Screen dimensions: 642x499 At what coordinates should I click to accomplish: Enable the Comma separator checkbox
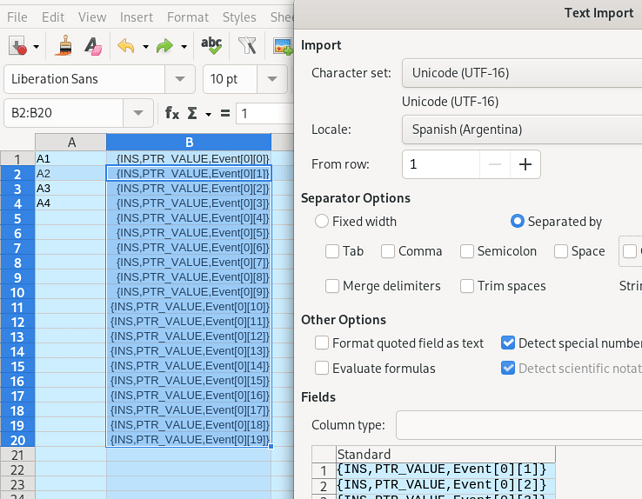[388, 251]
